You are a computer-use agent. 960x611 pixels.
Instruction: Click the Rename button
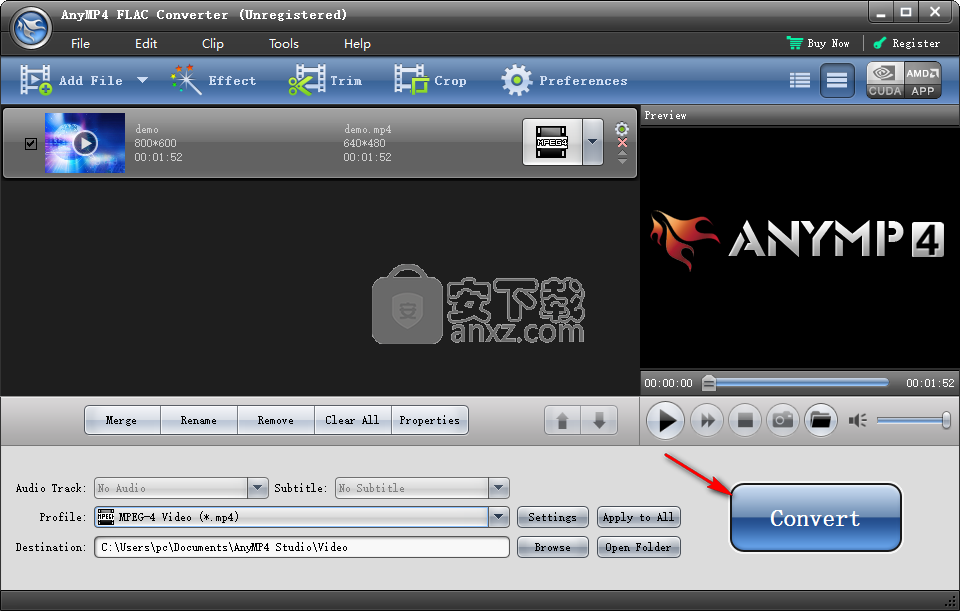(198, 420)
